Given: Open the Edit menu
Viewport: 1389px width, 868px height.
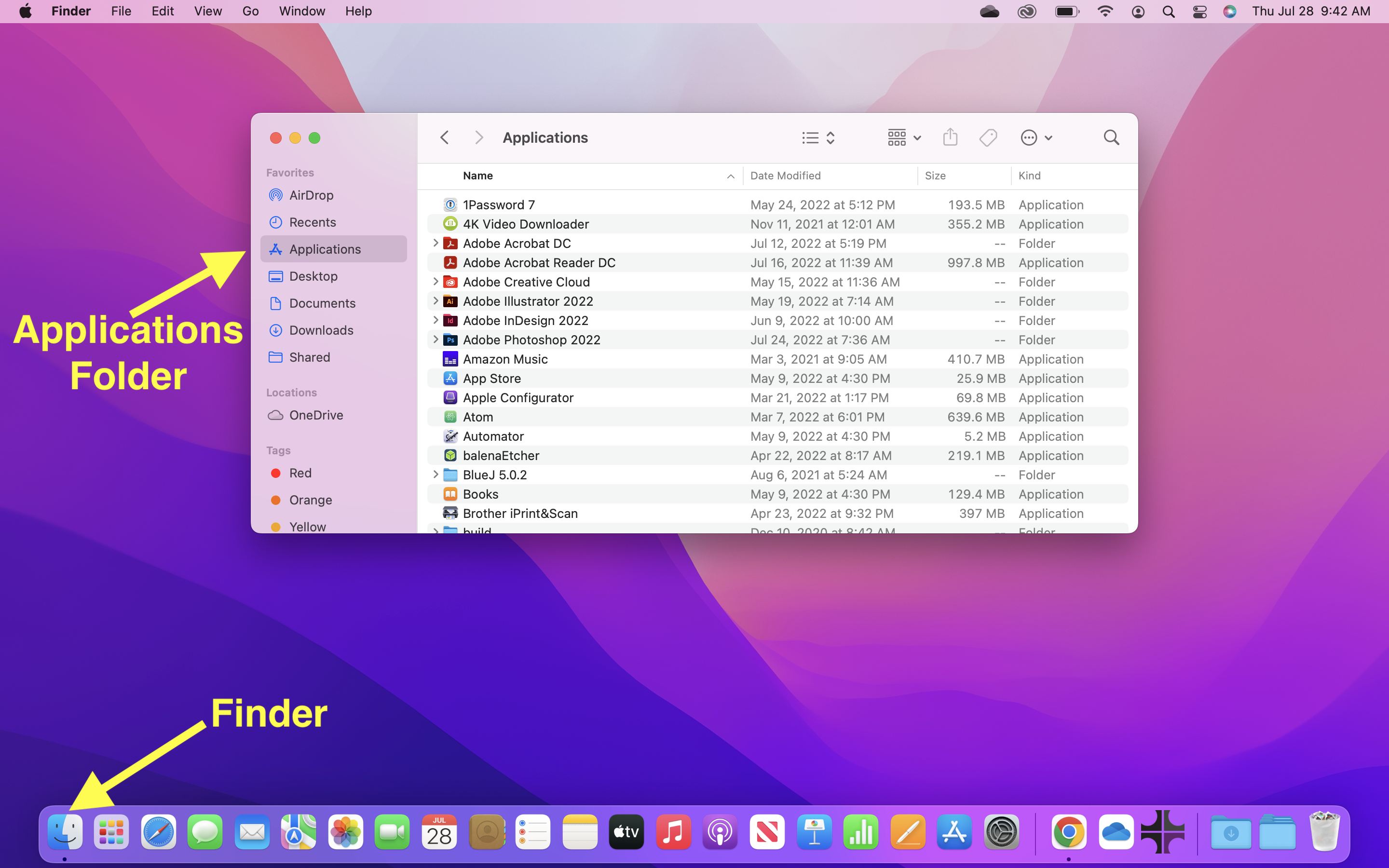Looking at the screenshot, I should (x=163, y=12).
